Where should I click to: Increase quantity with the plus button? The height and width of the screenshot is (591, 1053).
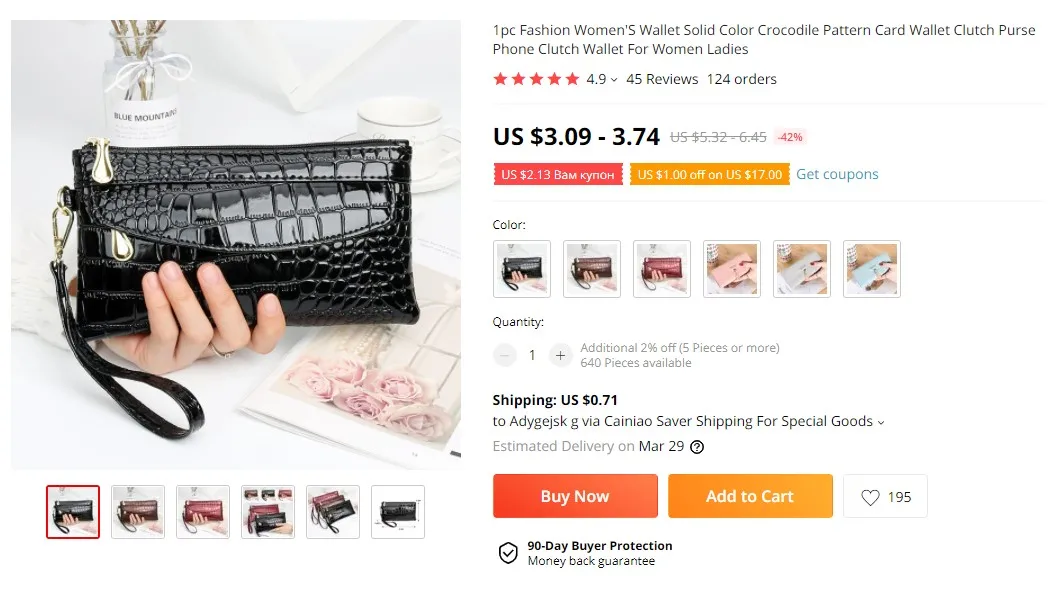point(560,355)
